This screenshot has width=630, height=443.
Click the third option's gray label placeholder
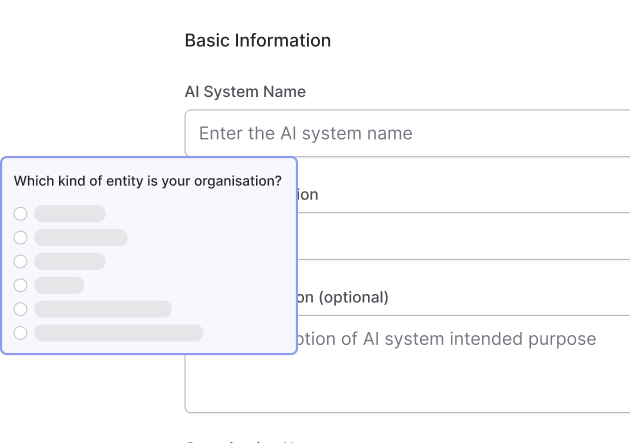coord(69,261)
